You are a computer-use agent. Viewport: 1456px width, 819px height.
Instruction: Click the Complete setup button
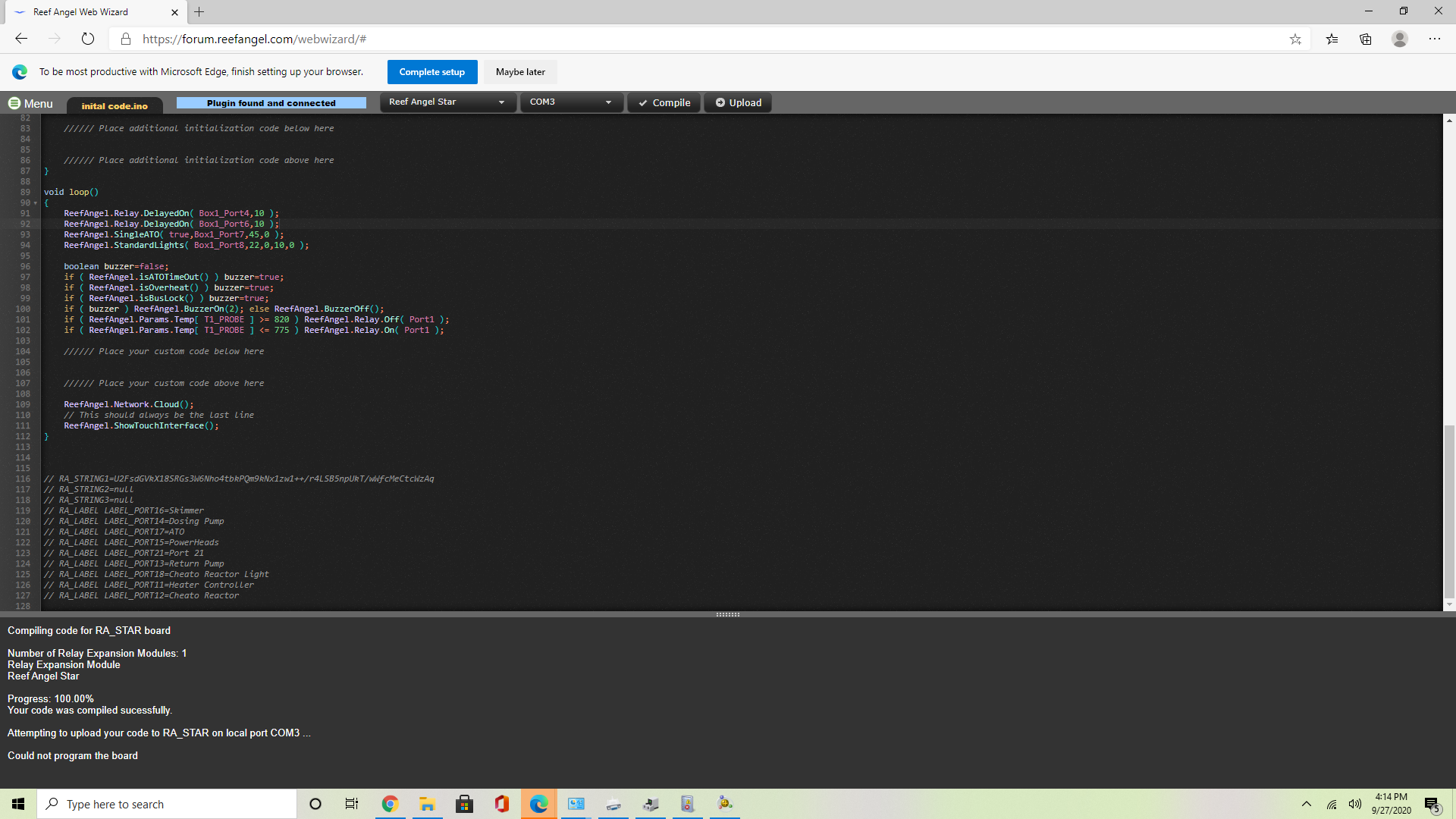pos(431,72)
